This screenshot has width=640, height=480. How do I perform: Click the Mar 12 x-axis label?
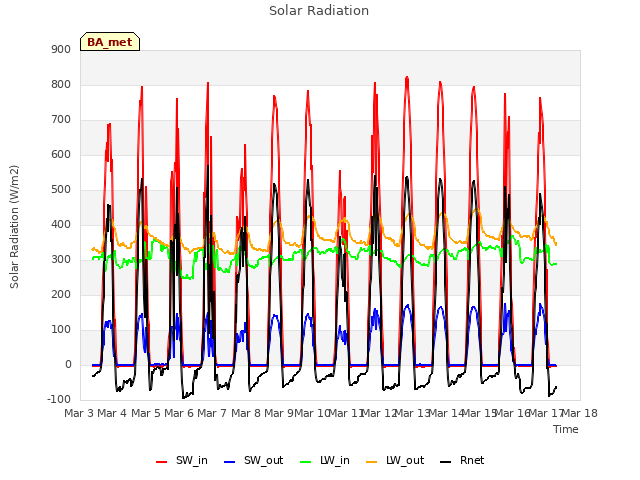(379, 413)
